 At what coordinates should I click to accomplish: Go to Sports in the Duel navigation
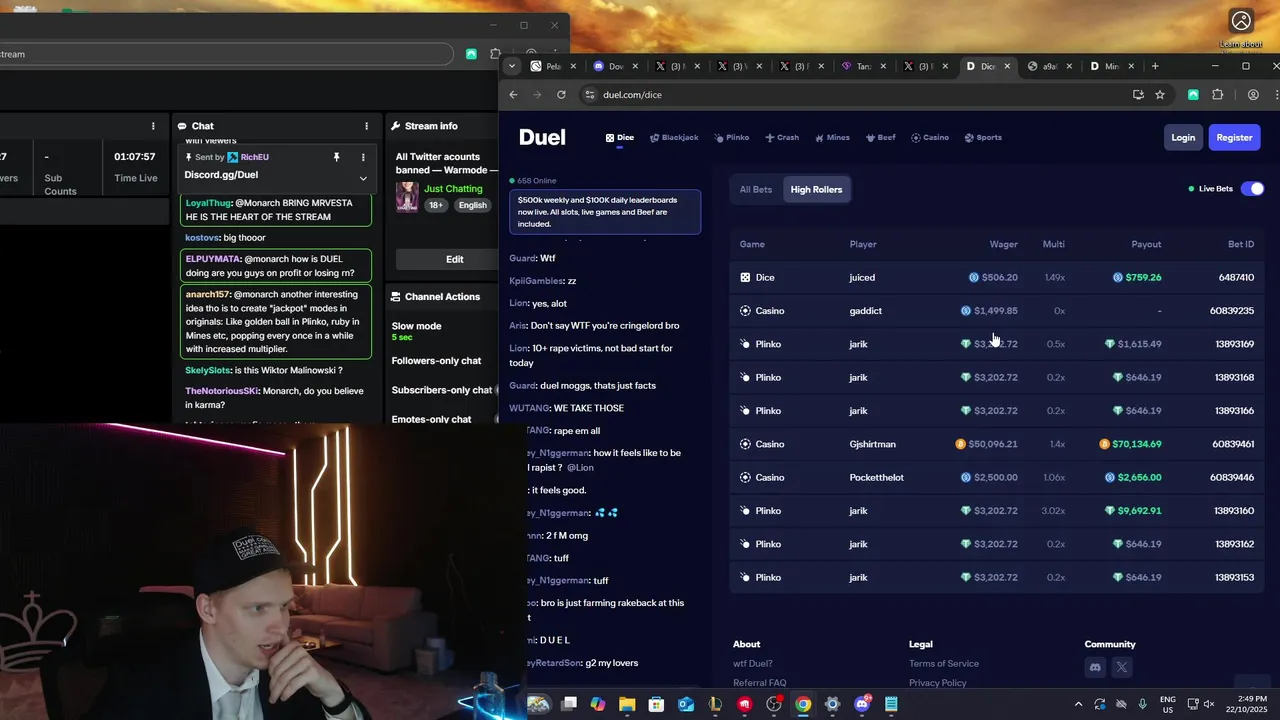983,138
